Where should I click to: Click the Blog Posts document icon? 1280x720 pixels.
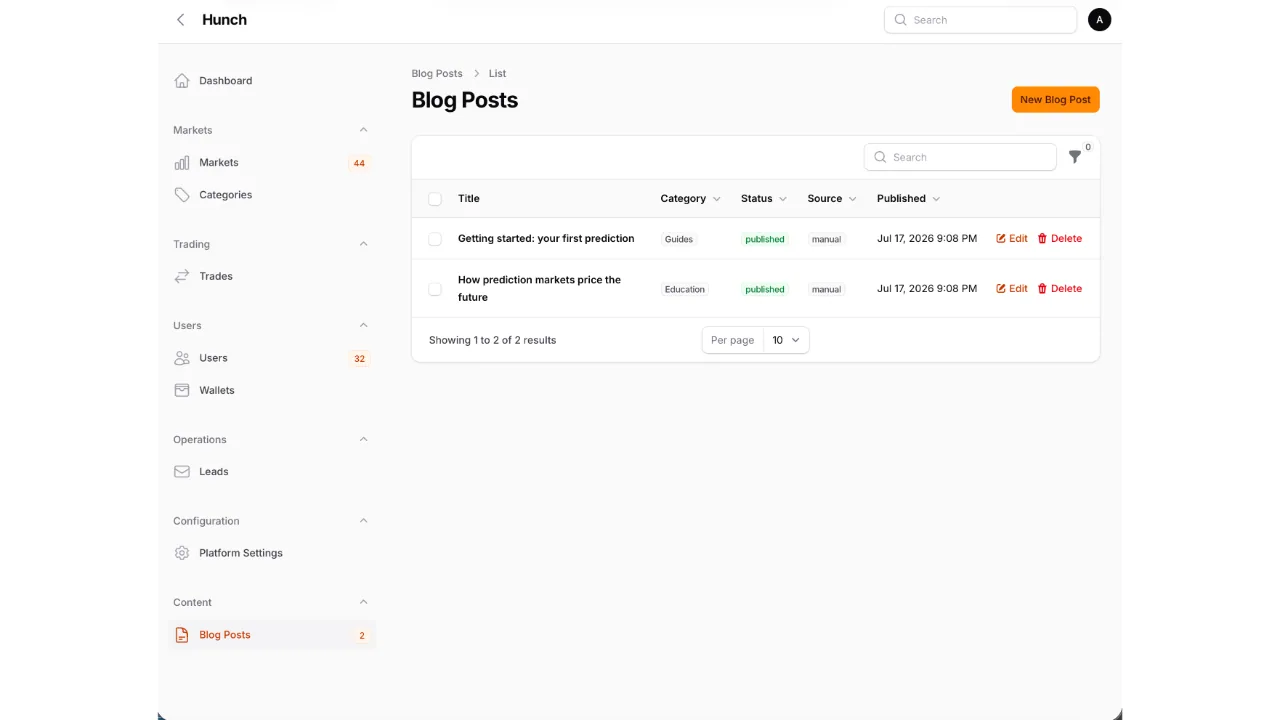(182, 635)
